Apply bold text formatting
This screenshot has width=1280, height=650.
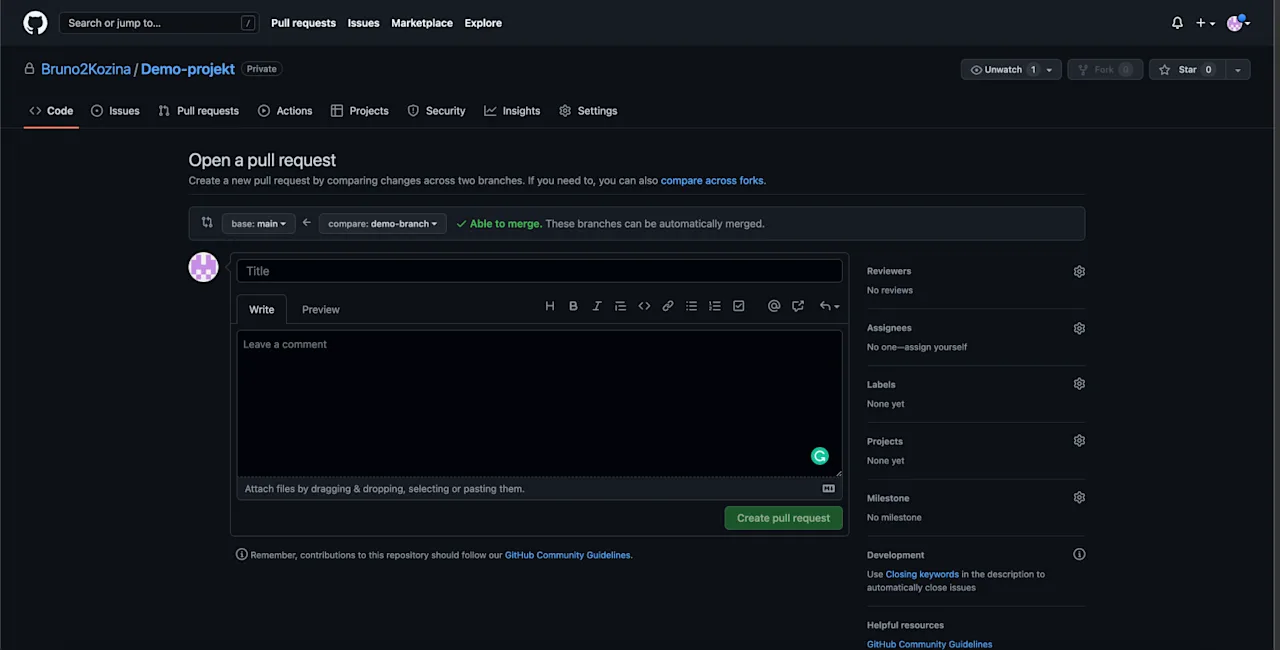pos(573,306)
